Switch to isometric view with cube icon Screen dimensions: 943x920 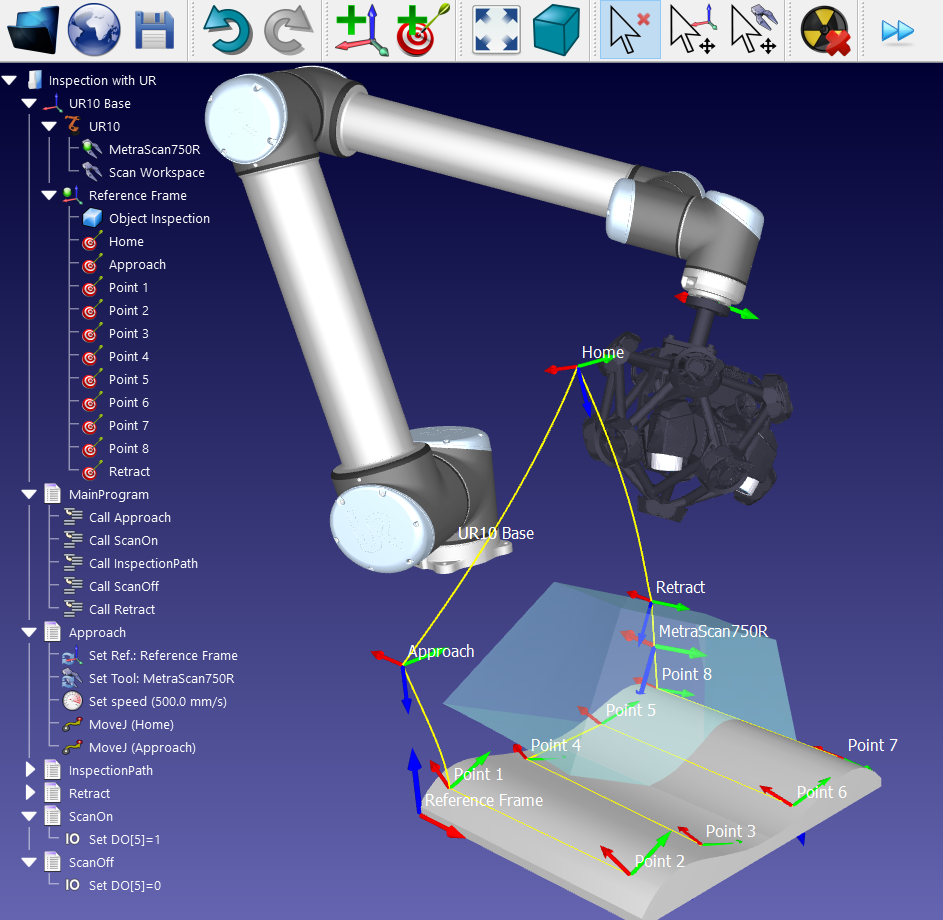click(555, 30)
